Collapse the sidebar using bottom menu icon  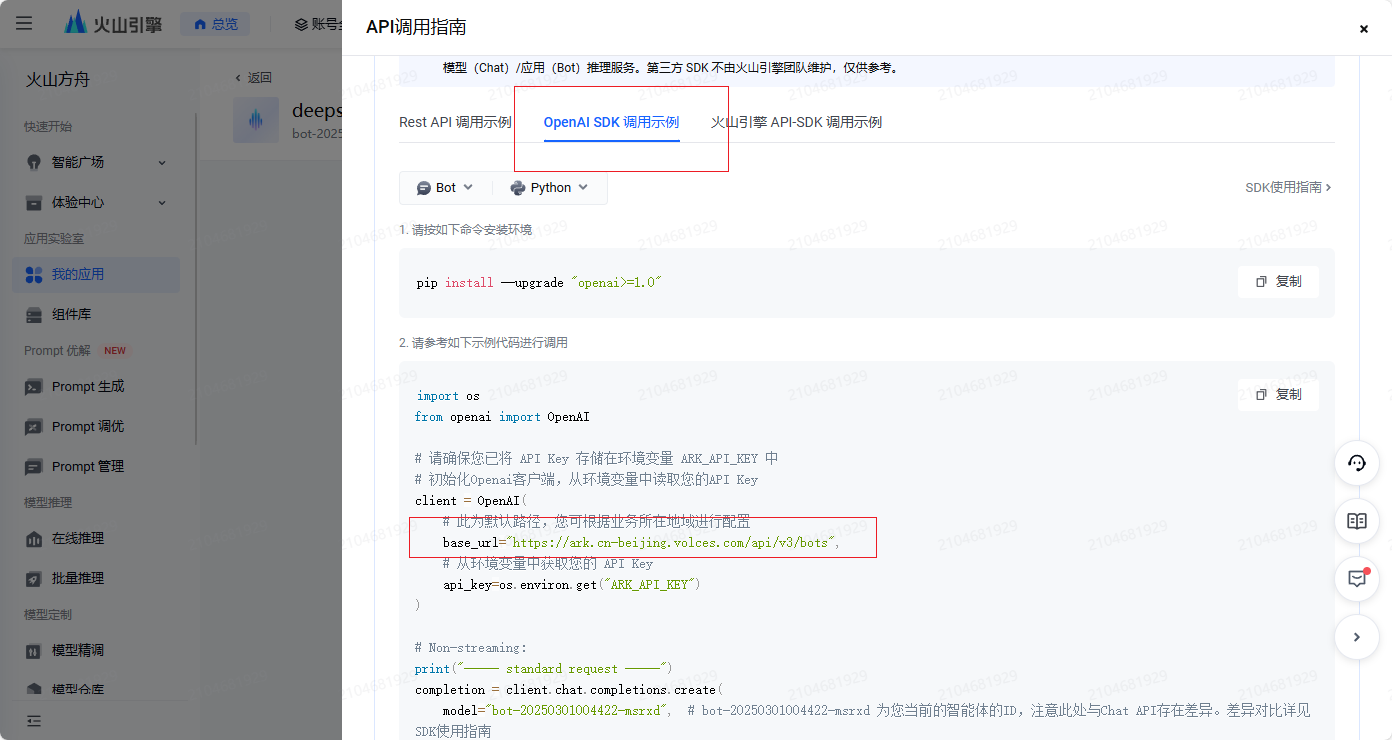point(34,721)
